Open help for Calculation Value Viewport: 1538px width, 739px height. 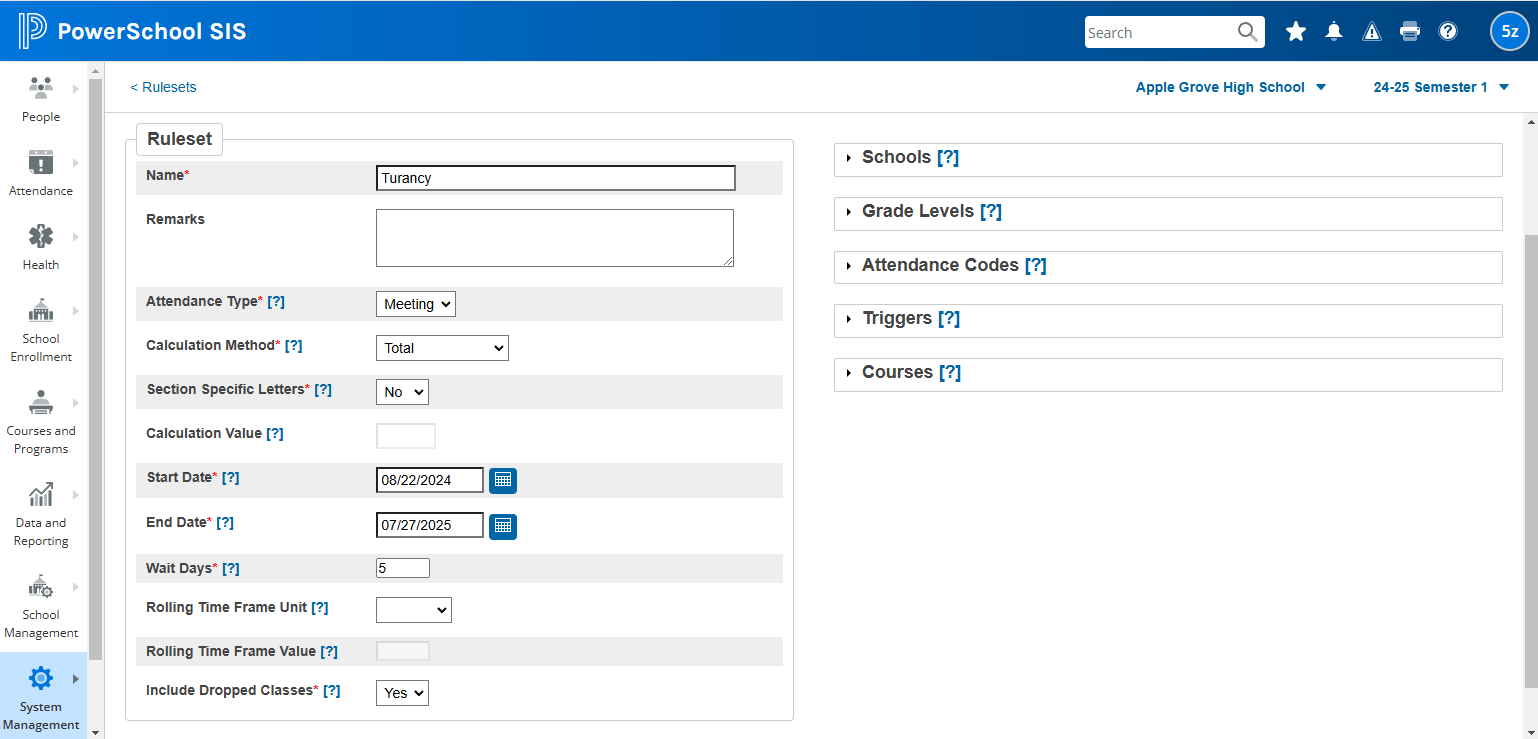coord(275,433)
